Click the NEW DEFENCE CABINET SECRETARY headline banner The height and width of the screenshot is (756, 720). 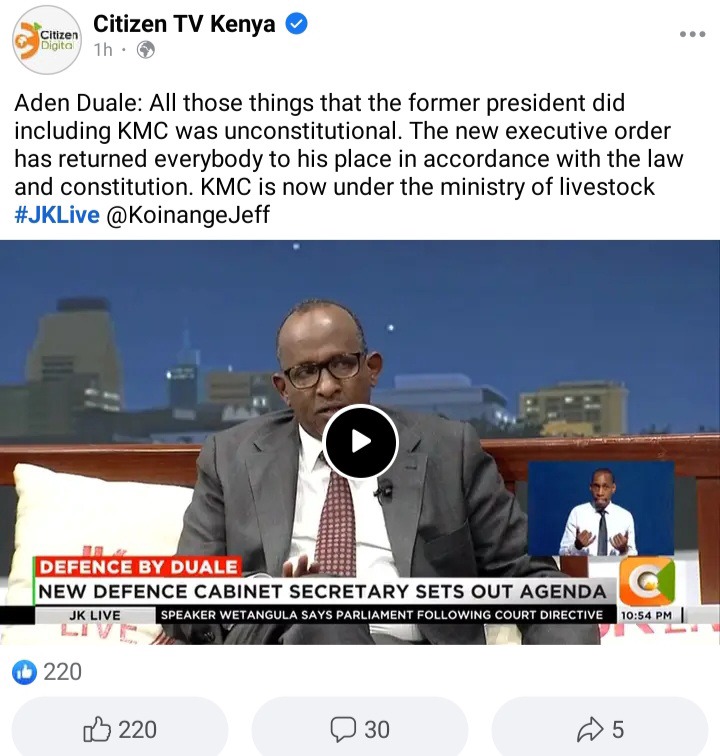(322, 592)
